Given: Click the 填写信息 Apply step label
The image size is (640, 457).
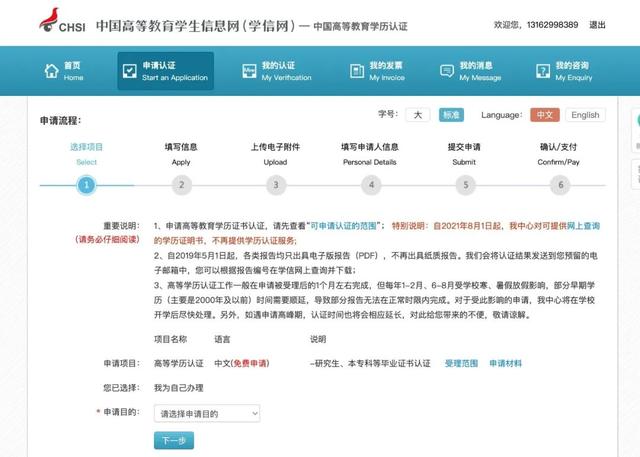Looking at the screenshot, I should pyautogui.click(x=181, y=154).
